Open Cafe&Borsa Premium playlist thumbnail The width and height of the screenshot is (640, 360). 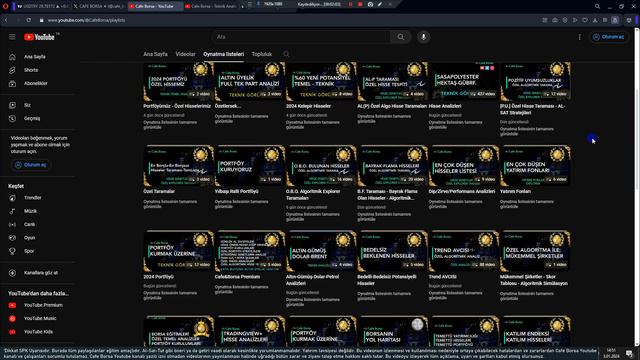click(250, 251)
